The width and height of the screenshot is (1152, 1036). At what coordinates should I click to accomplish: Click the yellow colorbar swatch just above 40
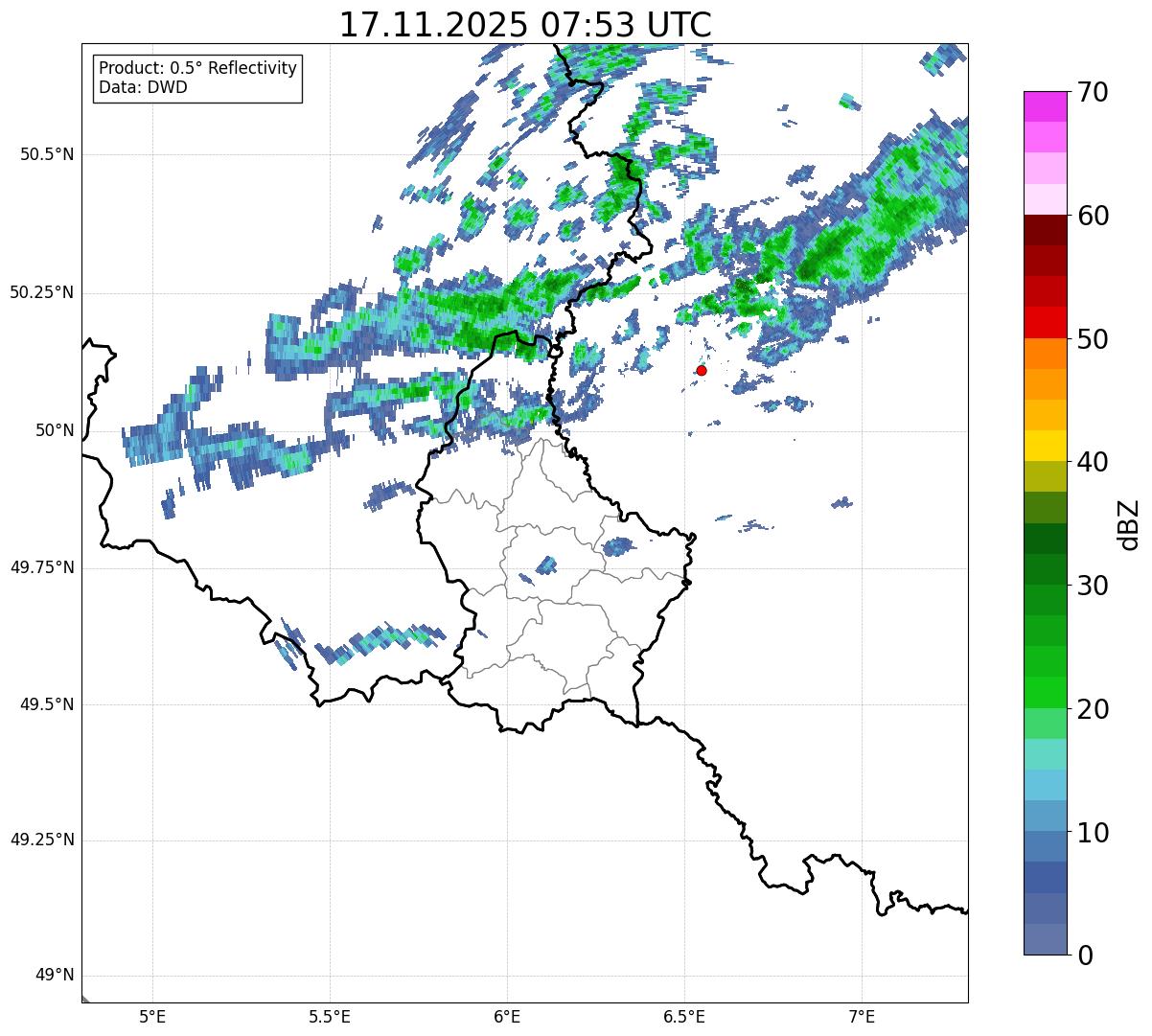pos(1046,446)
